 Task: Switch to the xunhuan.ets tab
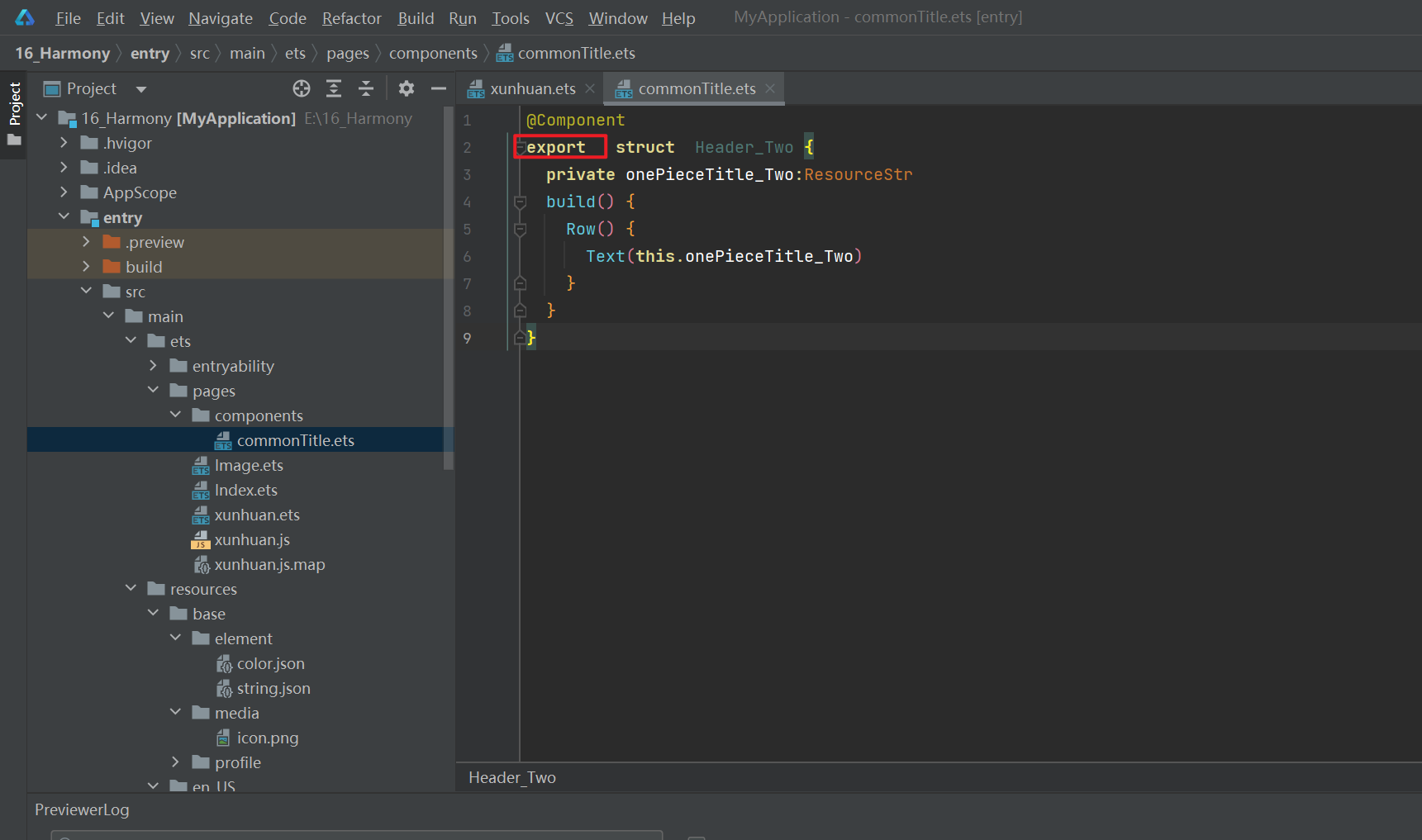pos(532,88)
